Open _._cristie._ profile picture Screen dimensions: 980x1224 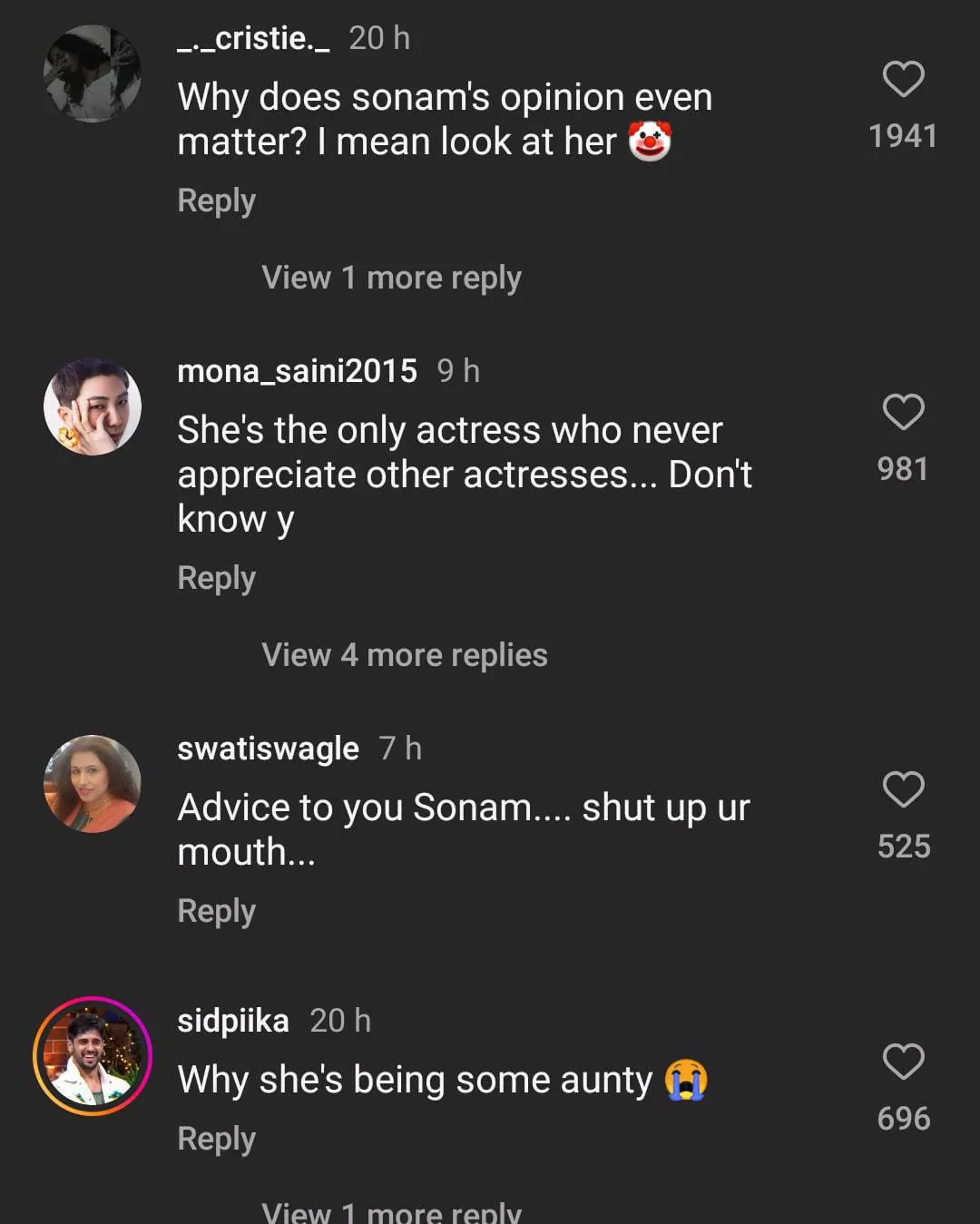tap(93, 73)
